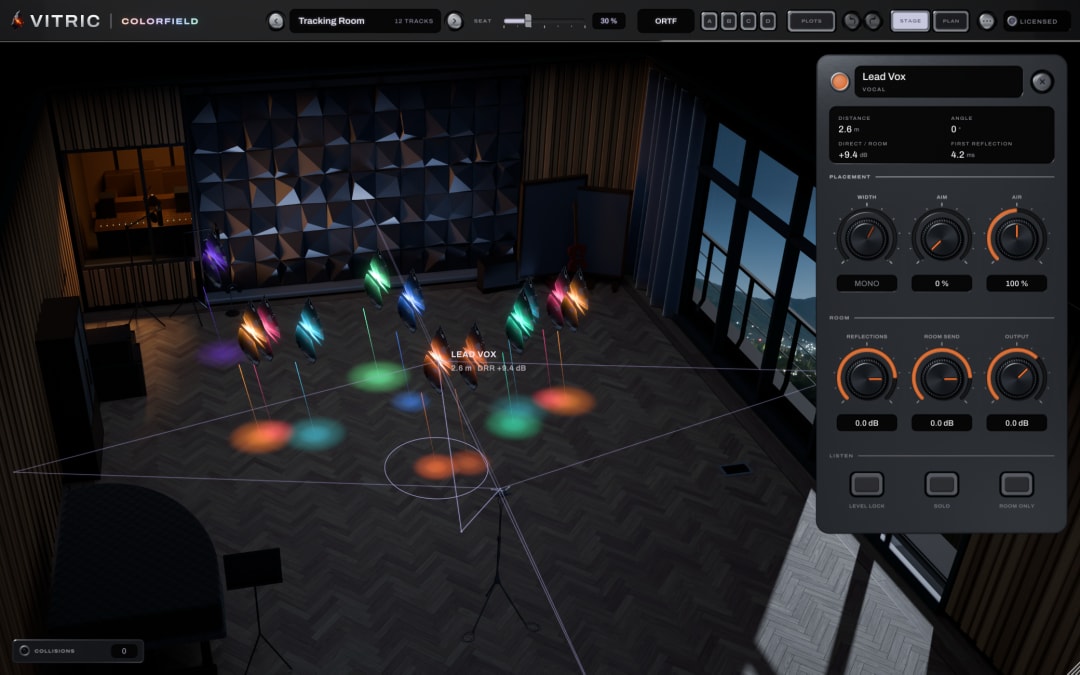Select the green source orb by diffuser
Viewport: 1080px width, 675px height.
[377, 280]
